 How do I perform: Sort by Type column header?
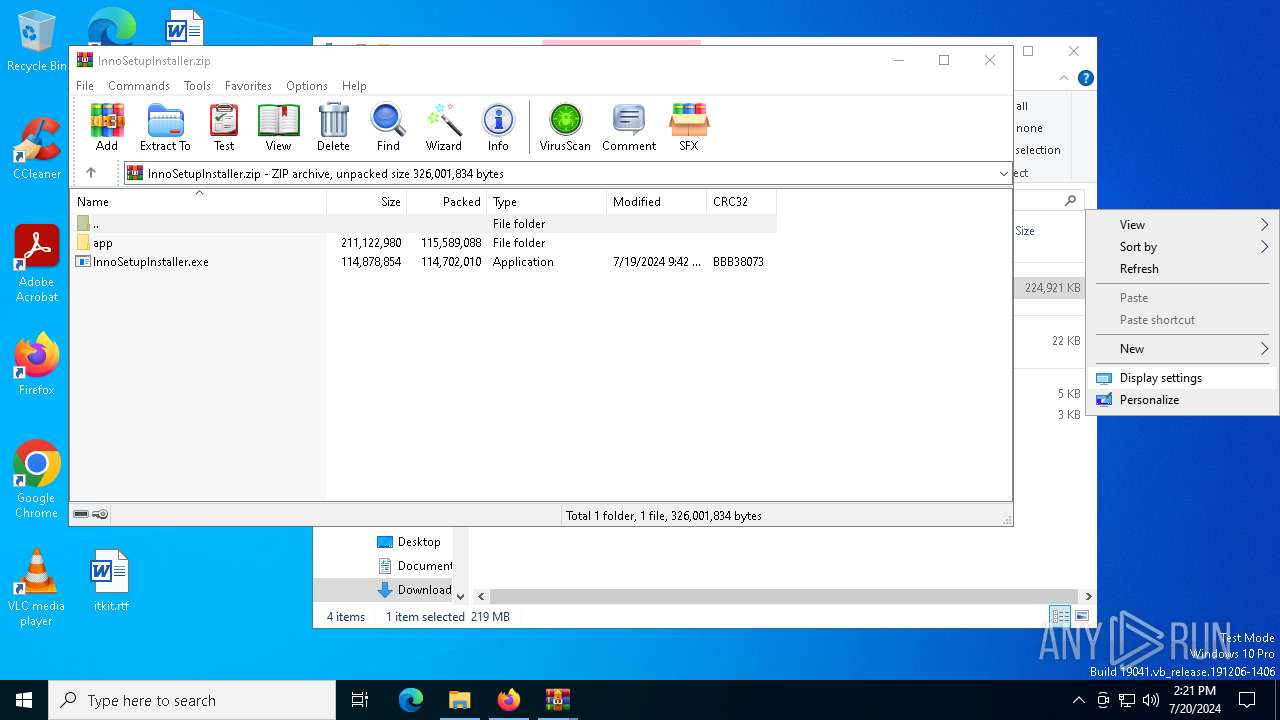tap(546, 201)
